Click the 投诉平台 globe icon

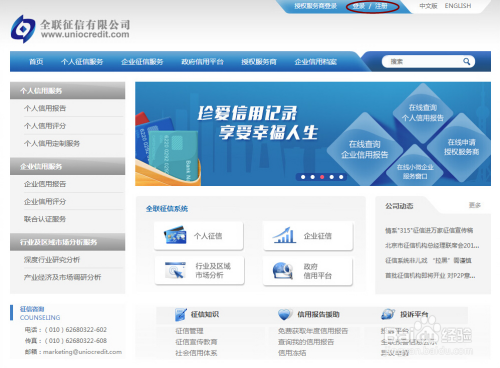[x=388, y=314]
